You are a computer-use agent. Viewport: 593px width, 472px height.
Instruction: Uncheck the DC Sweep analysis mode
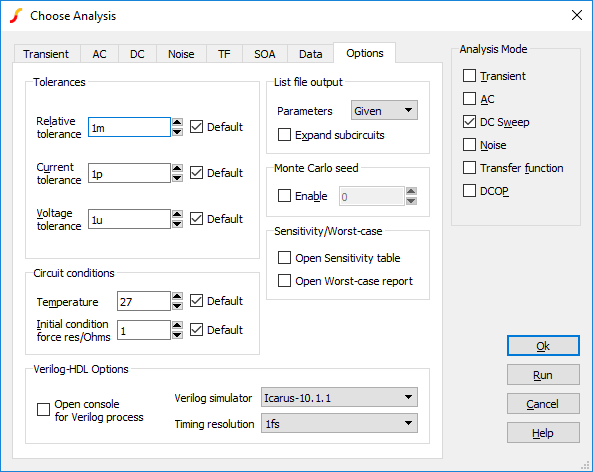(x=469, y=122)
